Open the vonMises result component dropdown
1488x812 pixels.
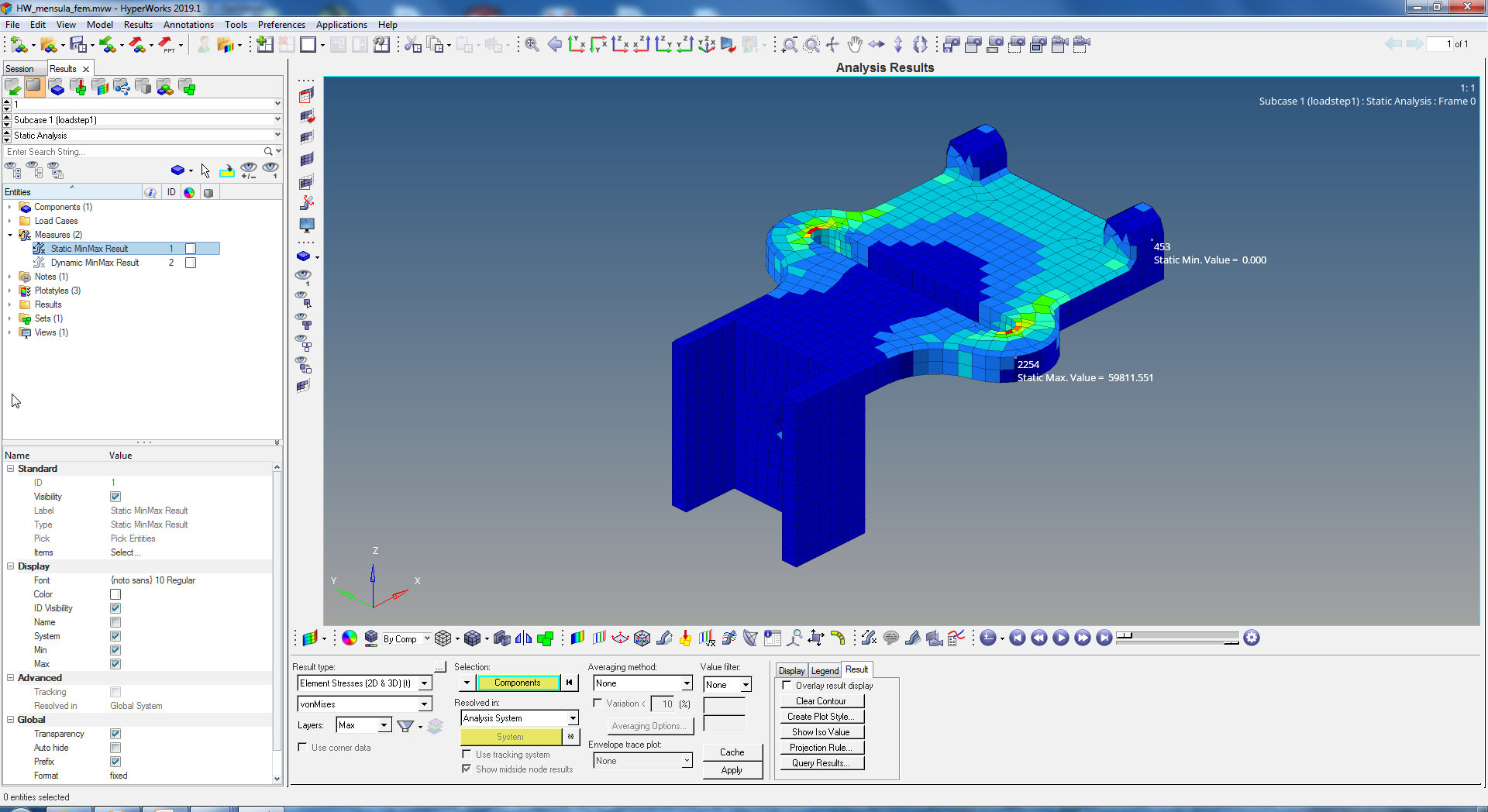[x=424, y=704]
